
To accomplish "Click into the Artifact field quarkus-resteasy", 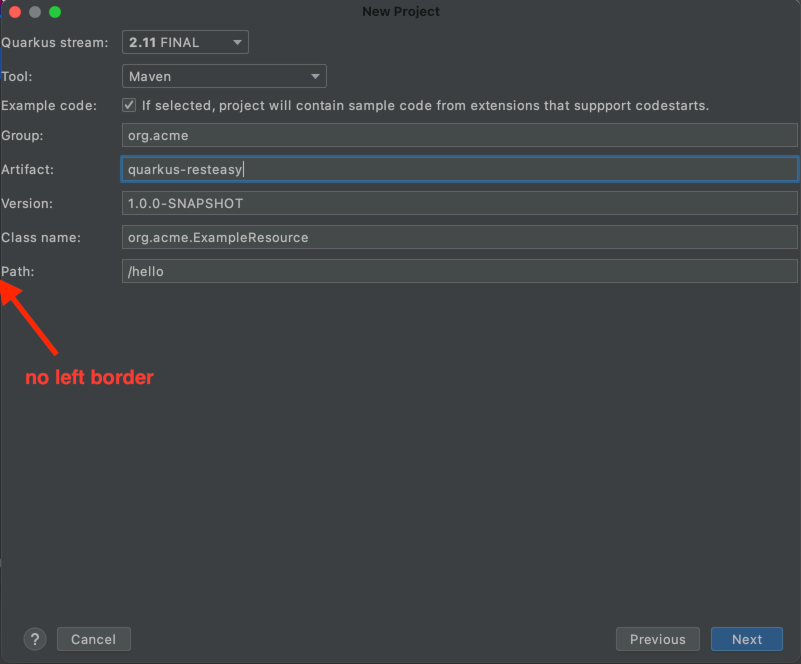I will [x=460, y=169].
